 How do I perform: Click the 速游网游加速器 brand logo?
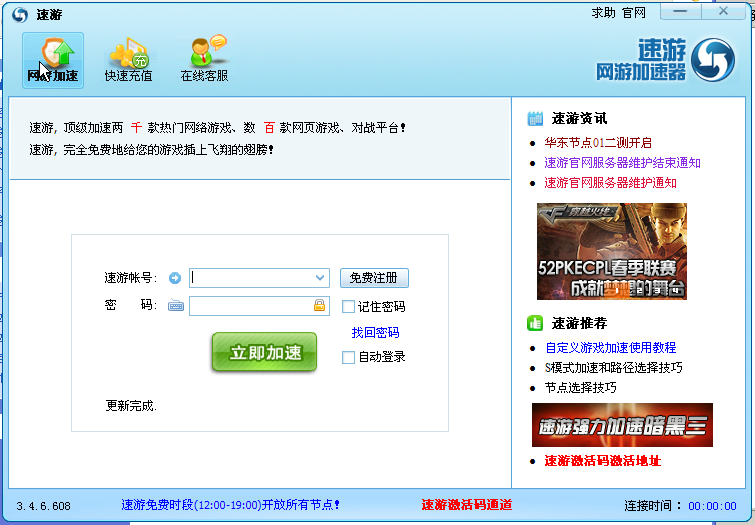point(665,60)
